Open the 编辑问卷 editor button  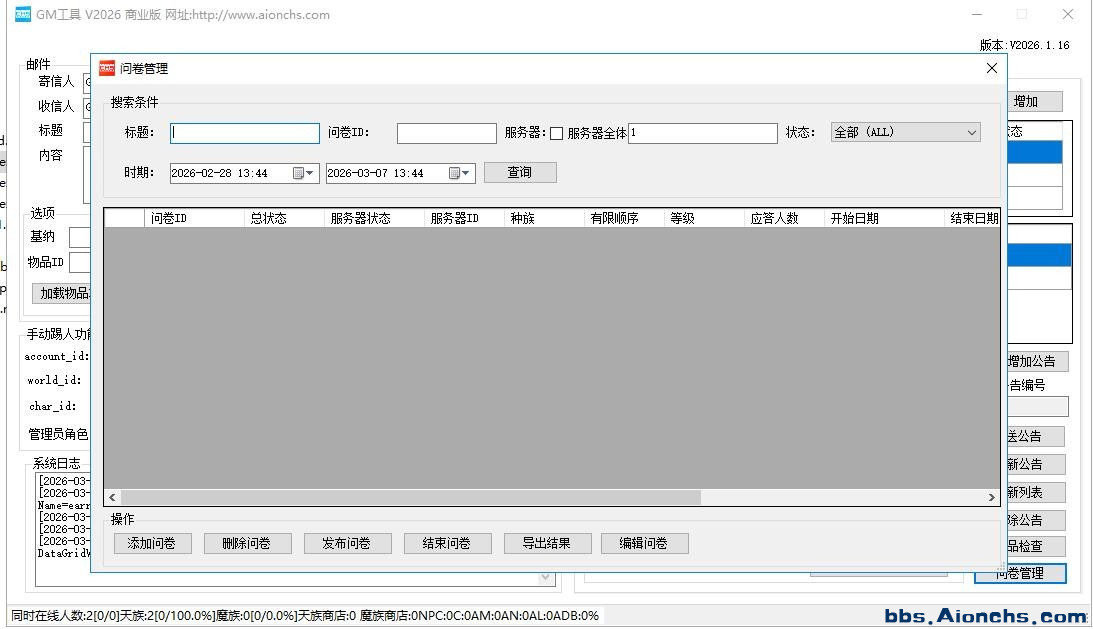(x=644, y=543)
